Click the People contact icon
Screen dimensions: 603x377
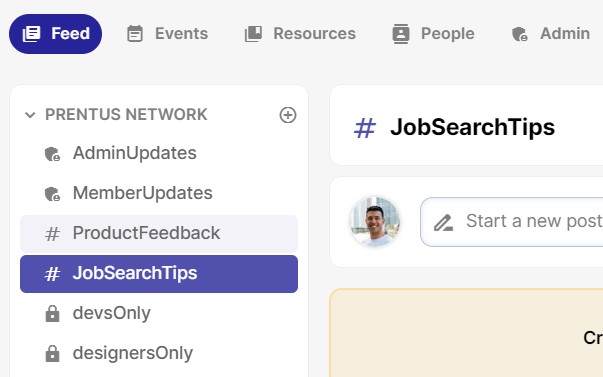click(401, 34)
